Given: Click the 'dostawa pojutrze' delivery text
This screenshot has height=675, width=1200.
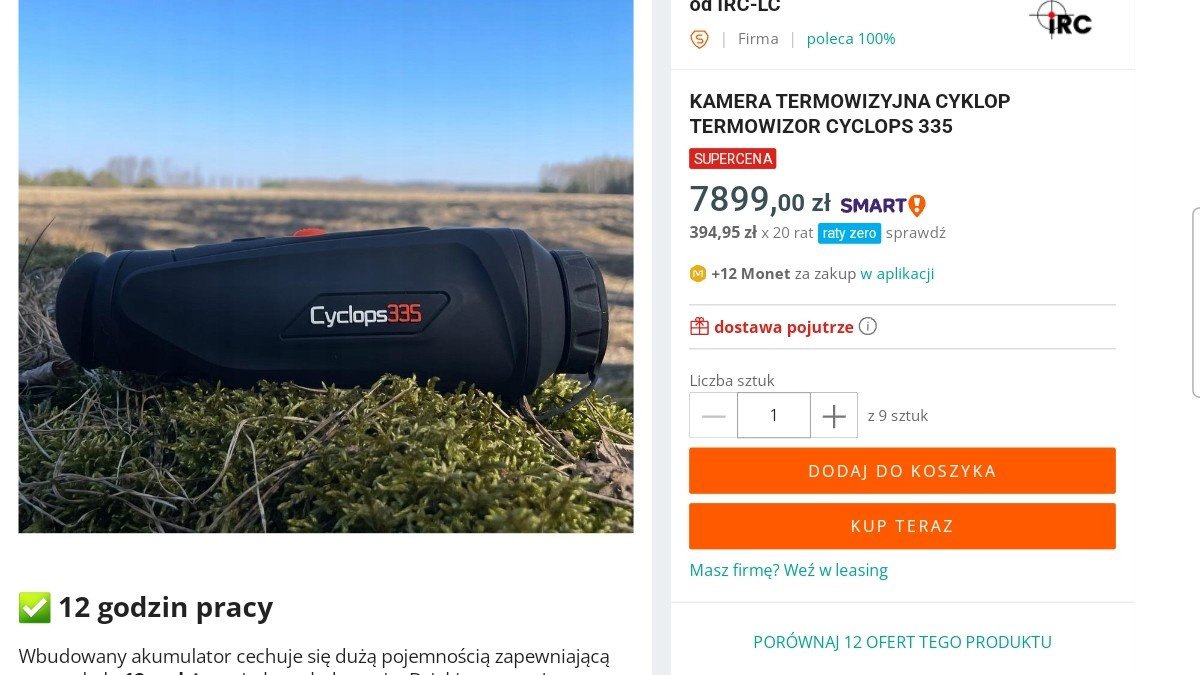Looking at the screenshot, I should (x=784, y=326).
